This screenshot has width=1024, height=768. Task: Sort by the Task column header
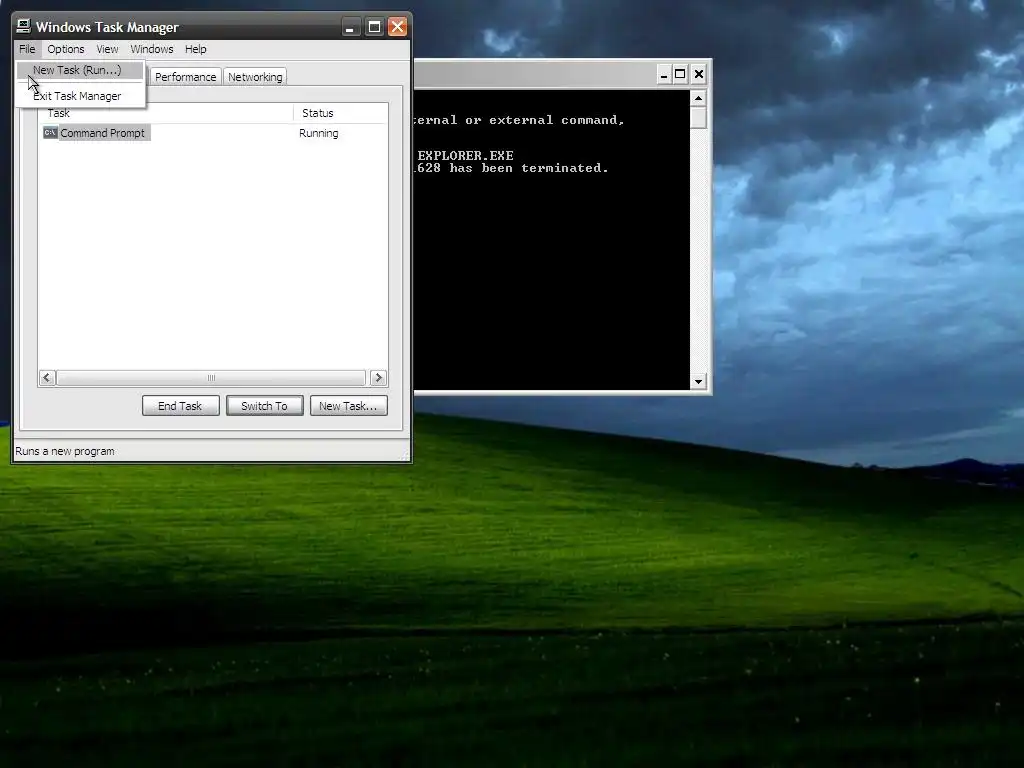click(166, 113)
